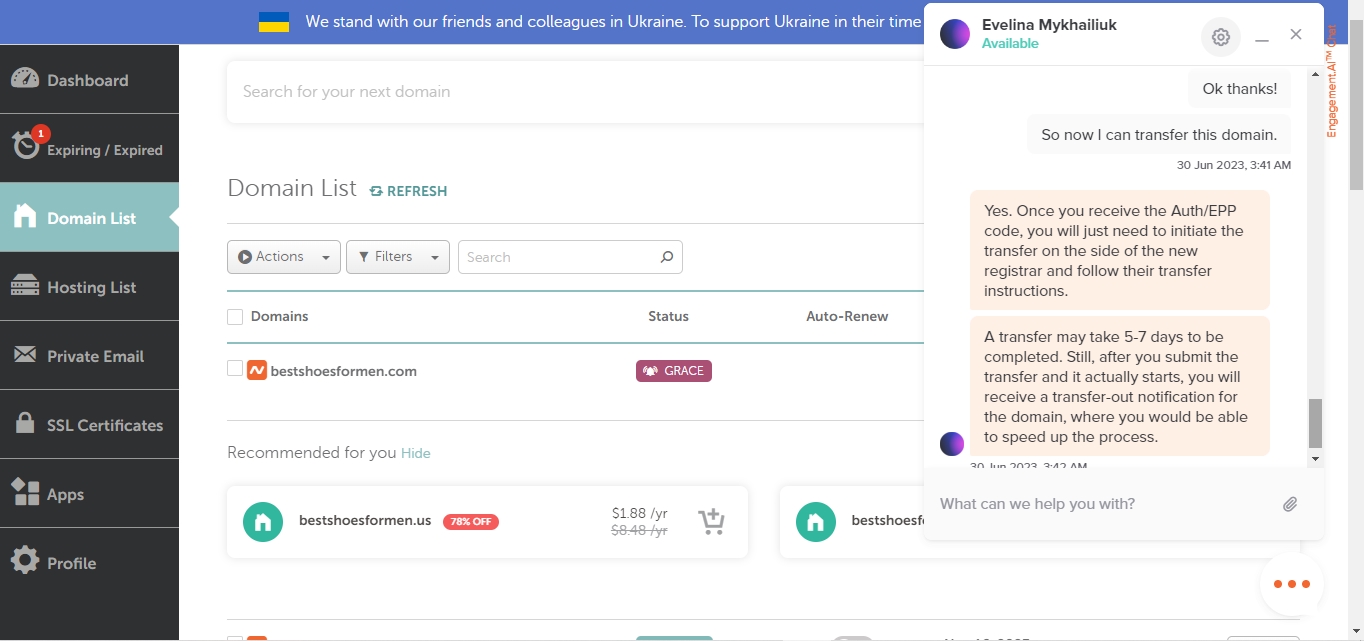The image size is (1364, 641).
Task: Click Evelina Mykhailiuk's chat avatar
Action: coord(955,34)
